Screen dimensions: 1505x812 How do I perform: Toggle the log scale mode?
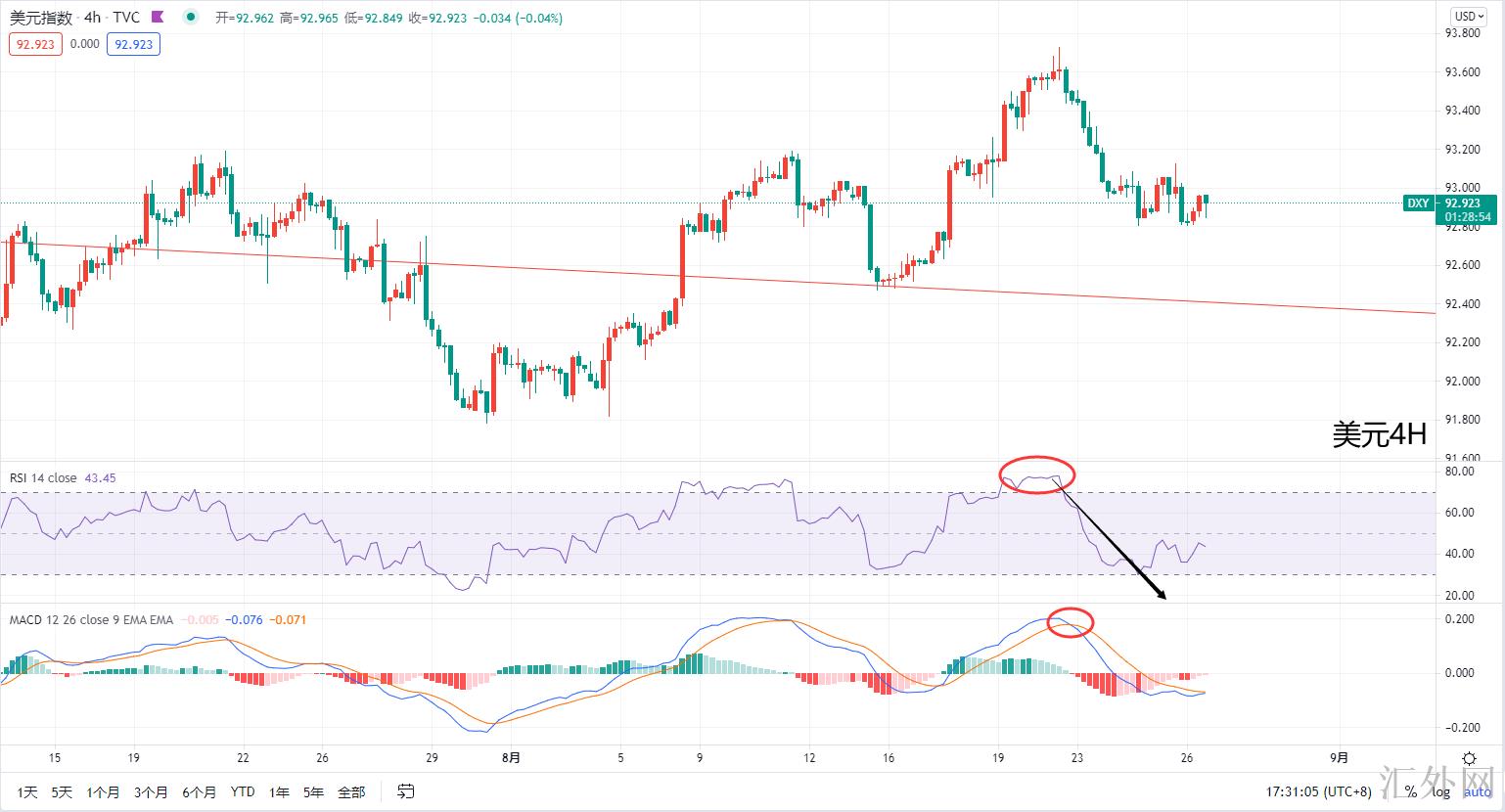(1441, 791)
